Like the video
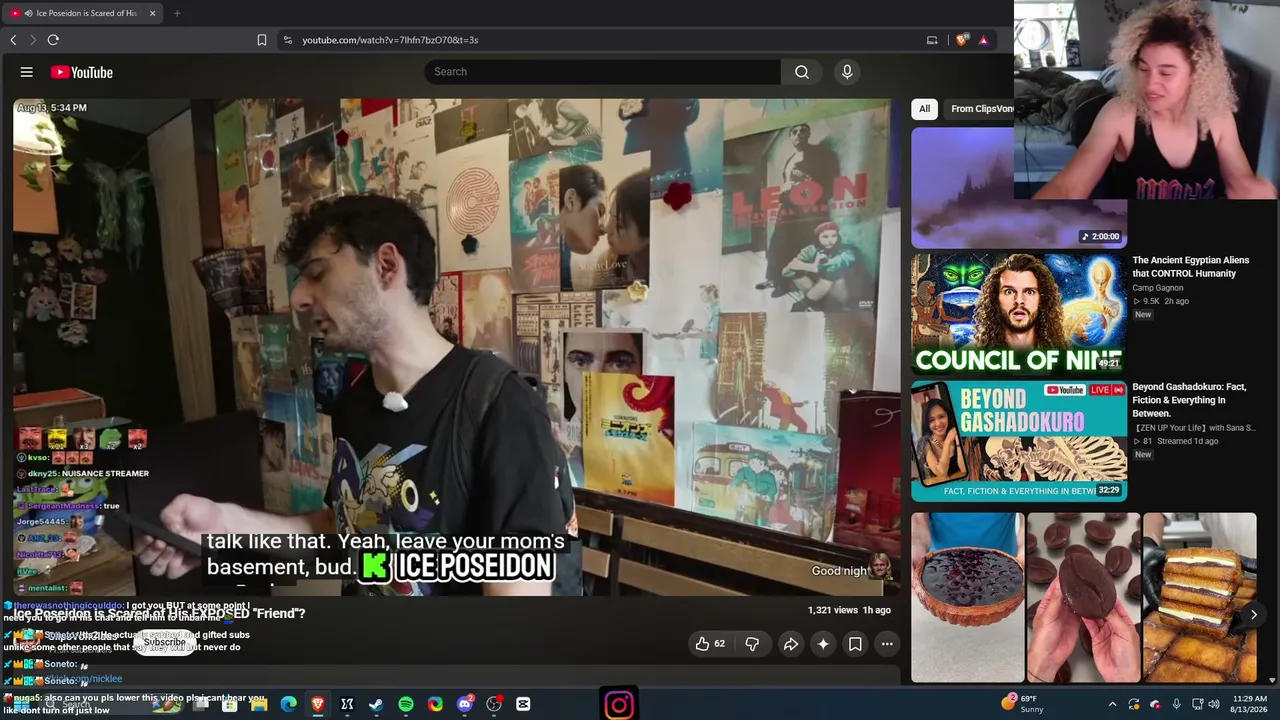This screenshot has width=1280, height=720. coord(710,644)
